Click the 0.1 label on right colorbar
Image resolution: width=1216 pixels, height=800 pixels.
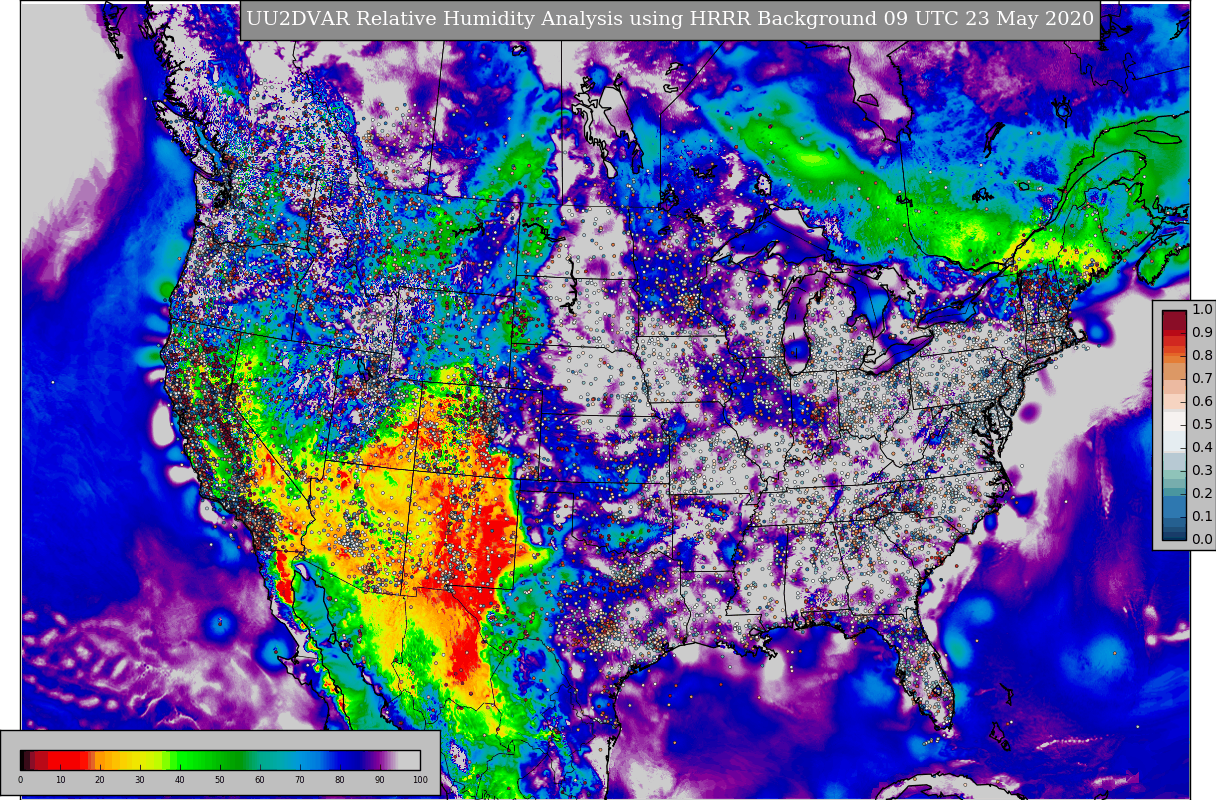click(1202, 516)
